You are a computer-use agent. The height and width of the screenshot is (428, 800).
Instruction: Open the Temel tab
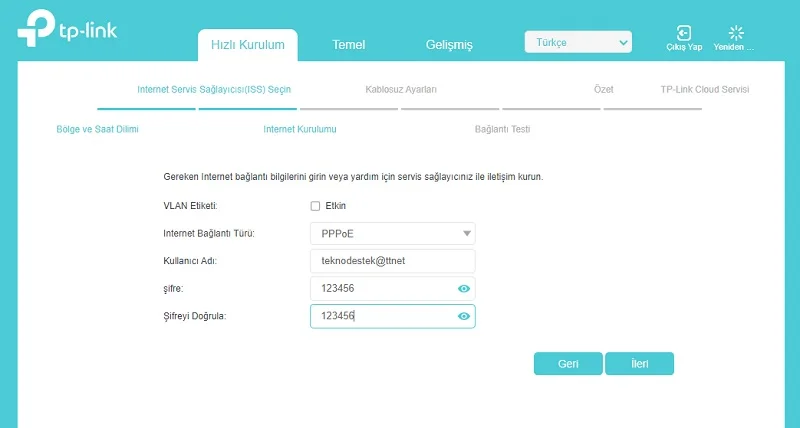pyautogui.click(x=348, y=45)
